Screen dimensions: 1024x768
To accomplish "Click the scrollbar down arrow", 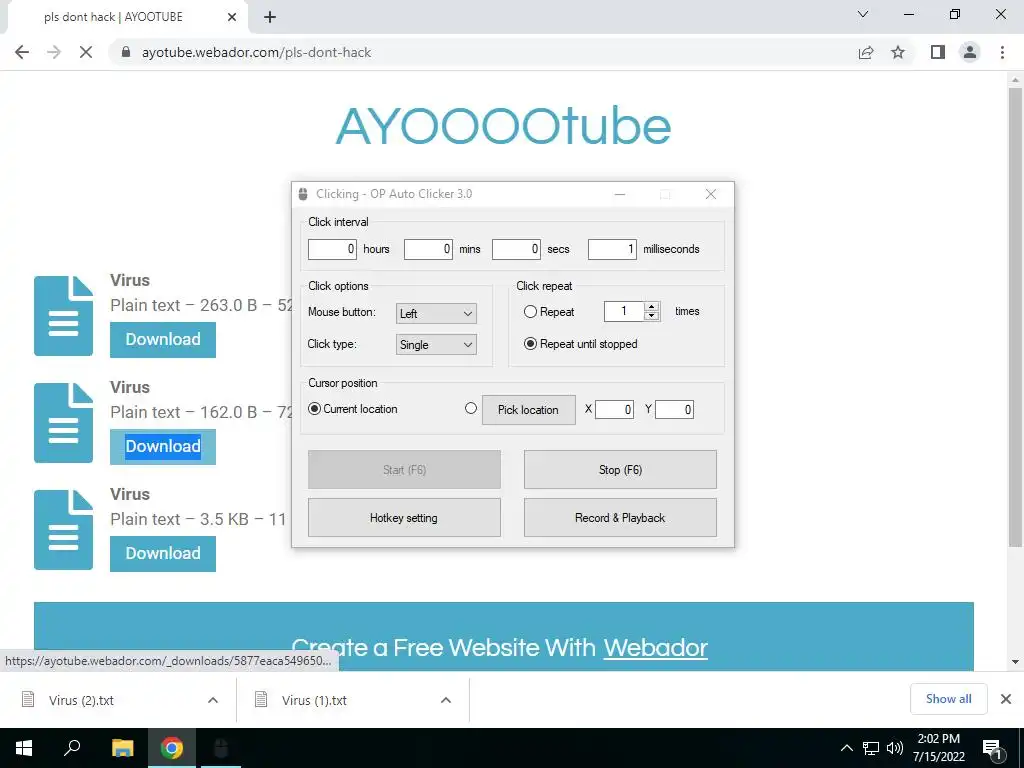I will (x=1015, y=662).
